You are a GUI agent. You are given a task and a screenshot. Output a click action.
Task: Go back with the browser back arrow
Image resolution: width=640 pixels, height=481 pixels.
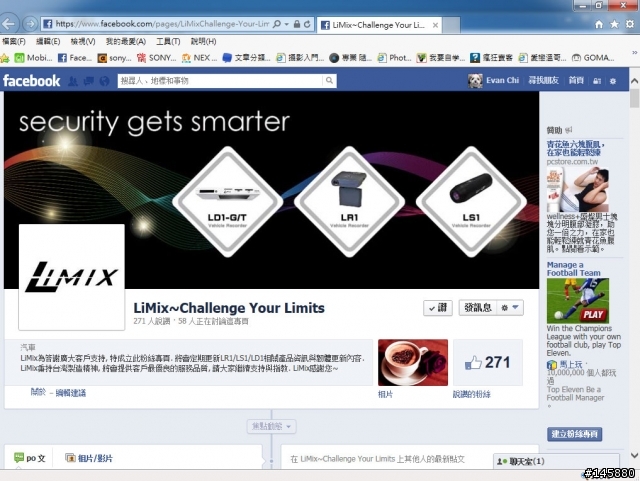click(x=9, y=24)
